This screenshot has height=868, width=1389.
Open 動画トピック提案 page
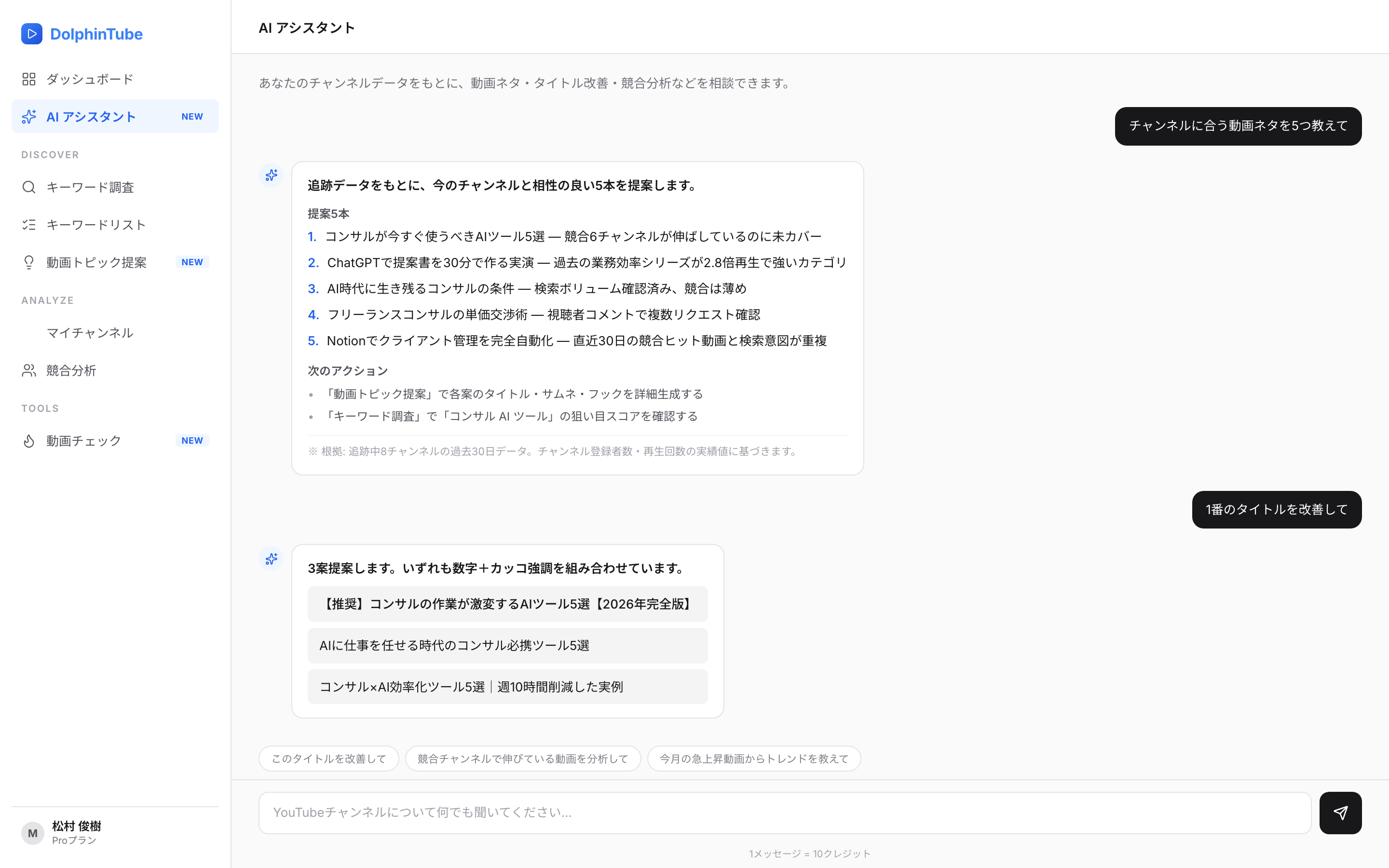click(x=115, y=262)
